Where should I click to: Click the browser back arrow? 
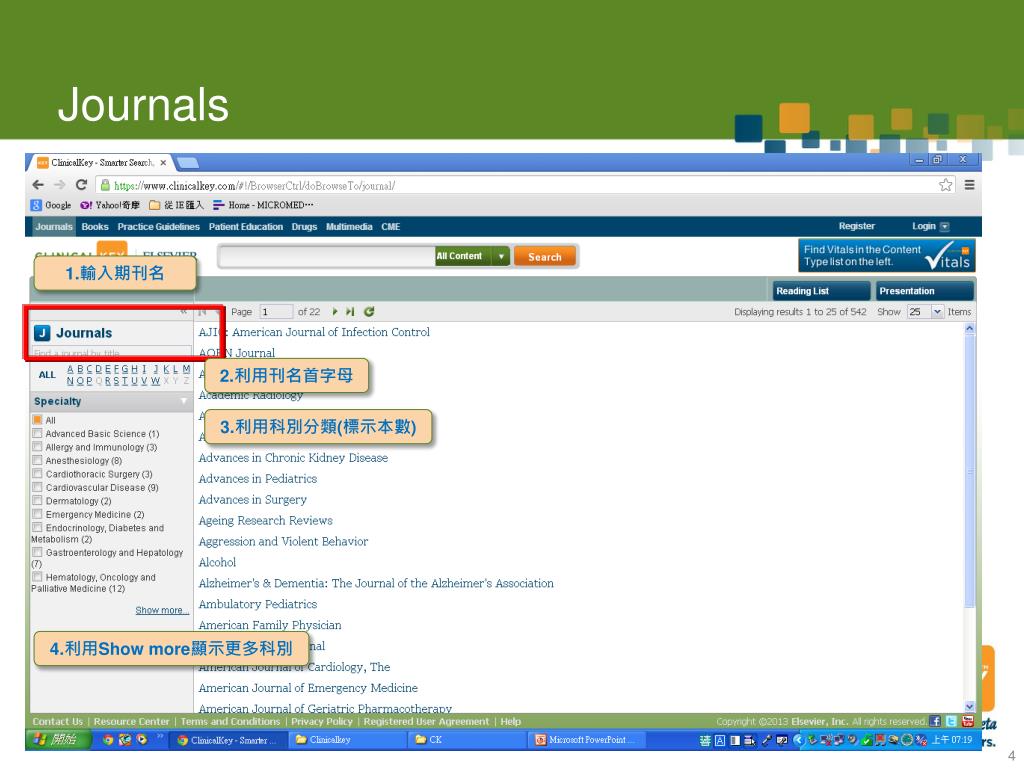[38, 185]
